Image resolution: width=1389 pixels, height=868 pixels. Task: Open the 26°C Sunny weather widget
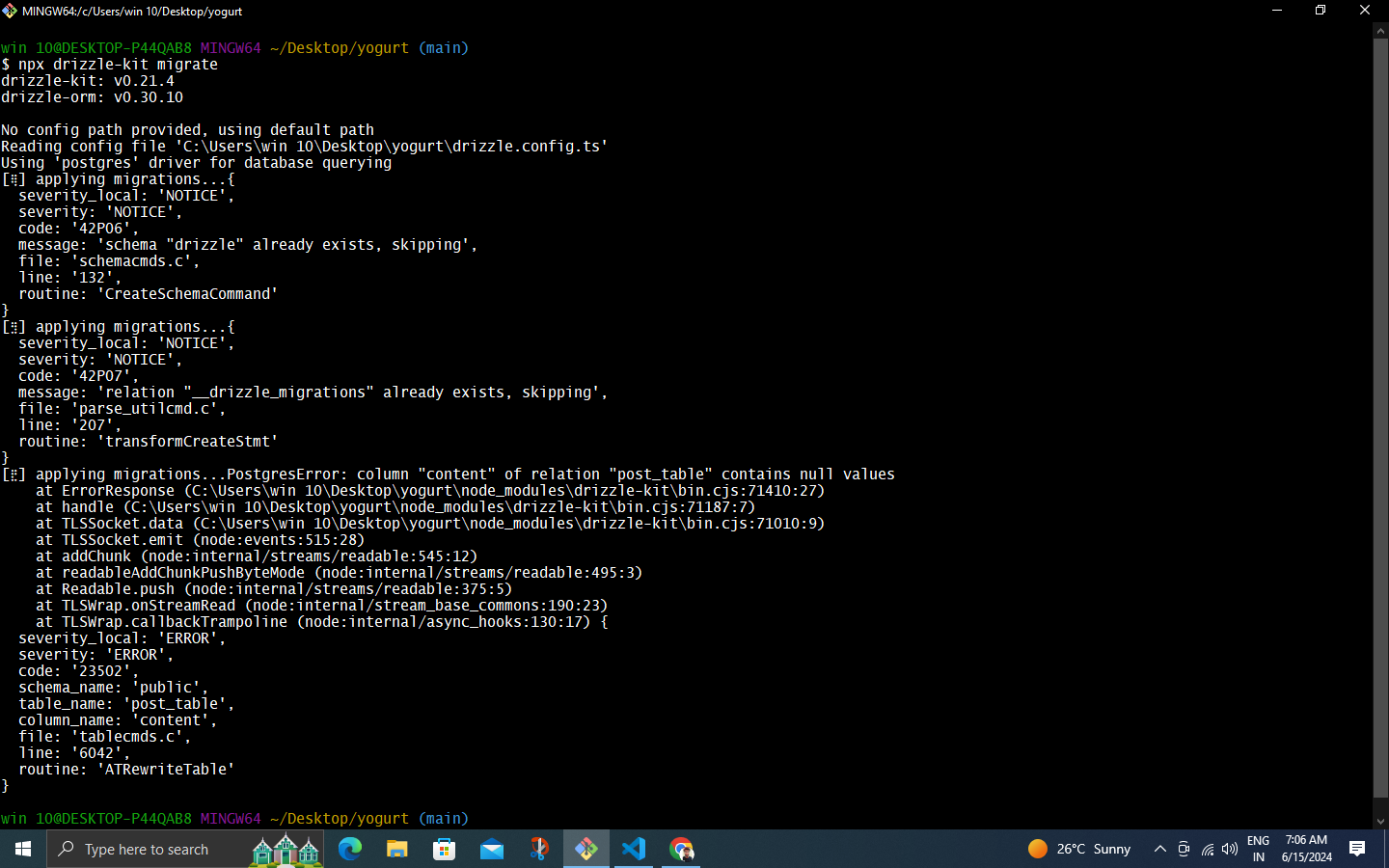1079,849
